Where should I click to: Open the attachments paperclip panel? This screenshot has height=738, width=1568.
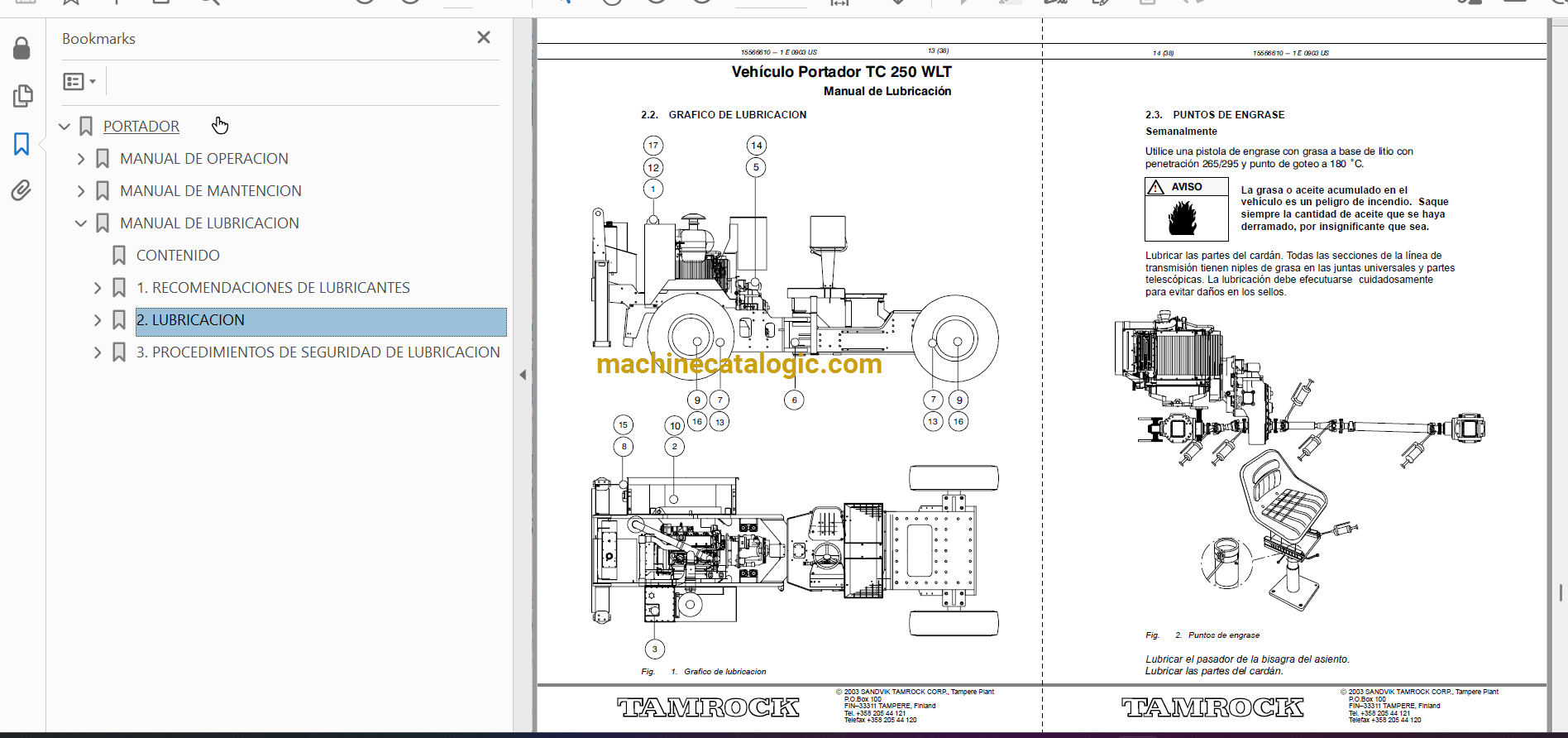[x=22, y=191]
